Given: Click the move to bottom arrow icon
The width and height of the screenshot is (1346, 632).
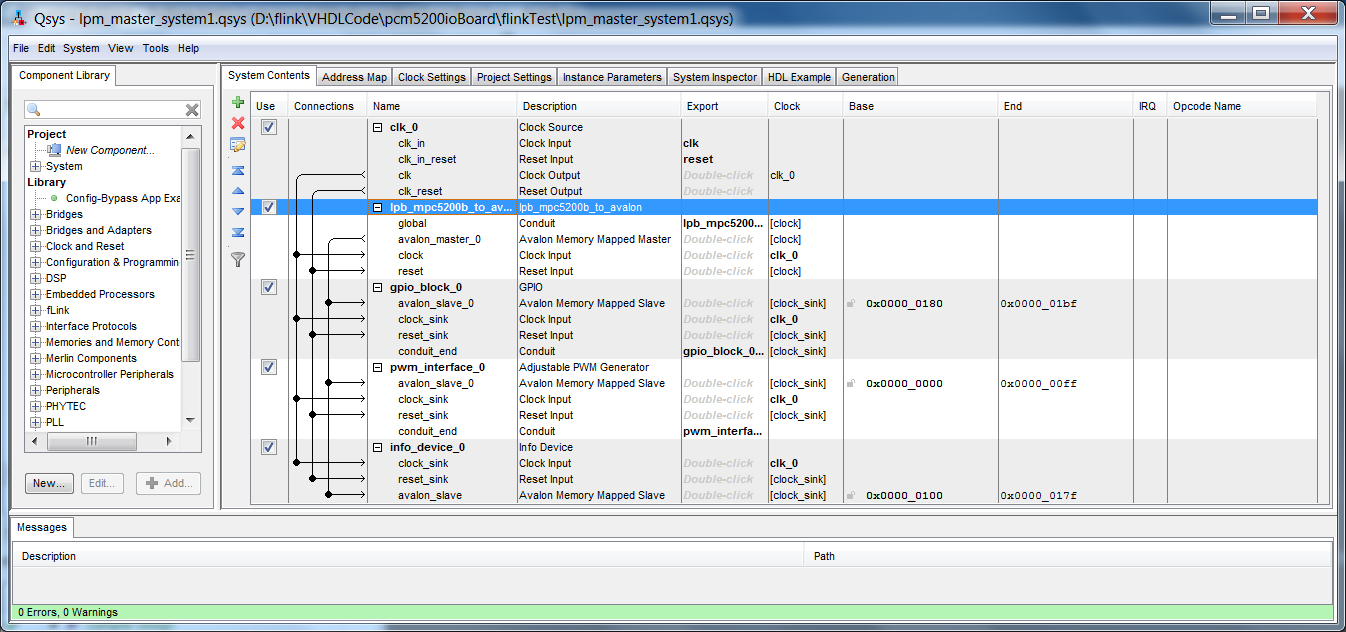Looking at the screenshot, I should tap(238, 232).
